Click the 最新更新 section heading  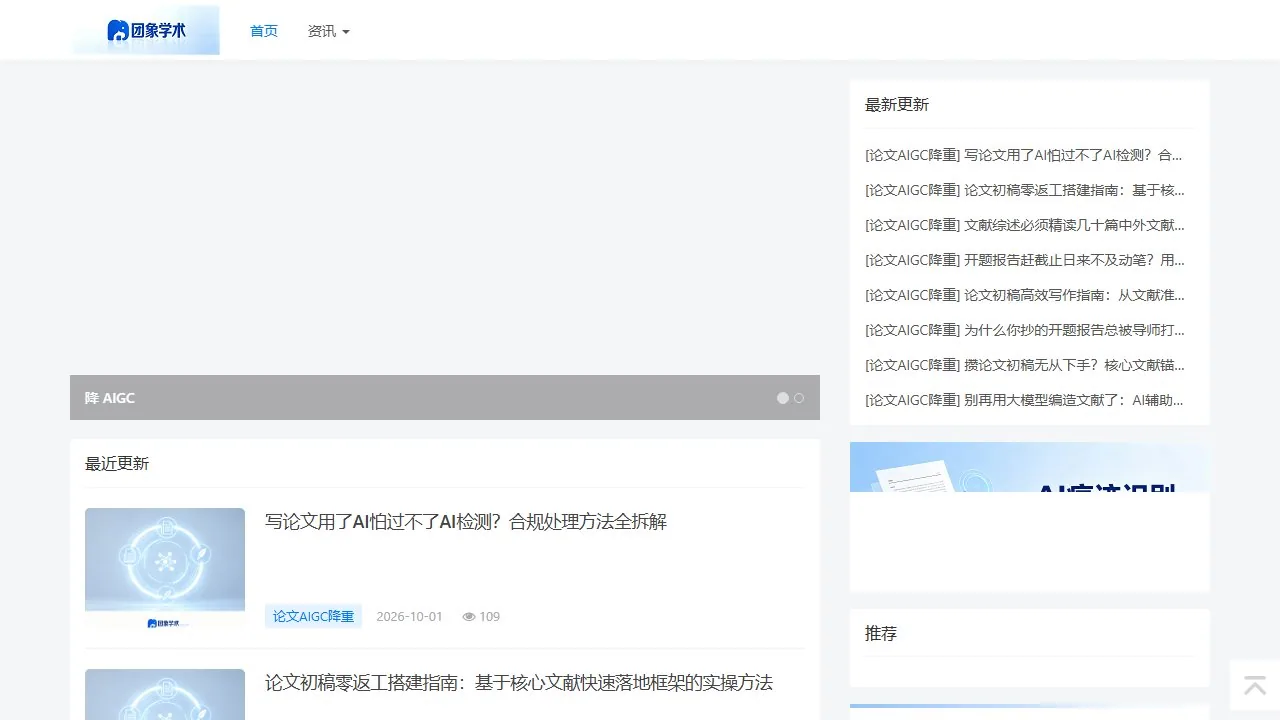(897, 105)
